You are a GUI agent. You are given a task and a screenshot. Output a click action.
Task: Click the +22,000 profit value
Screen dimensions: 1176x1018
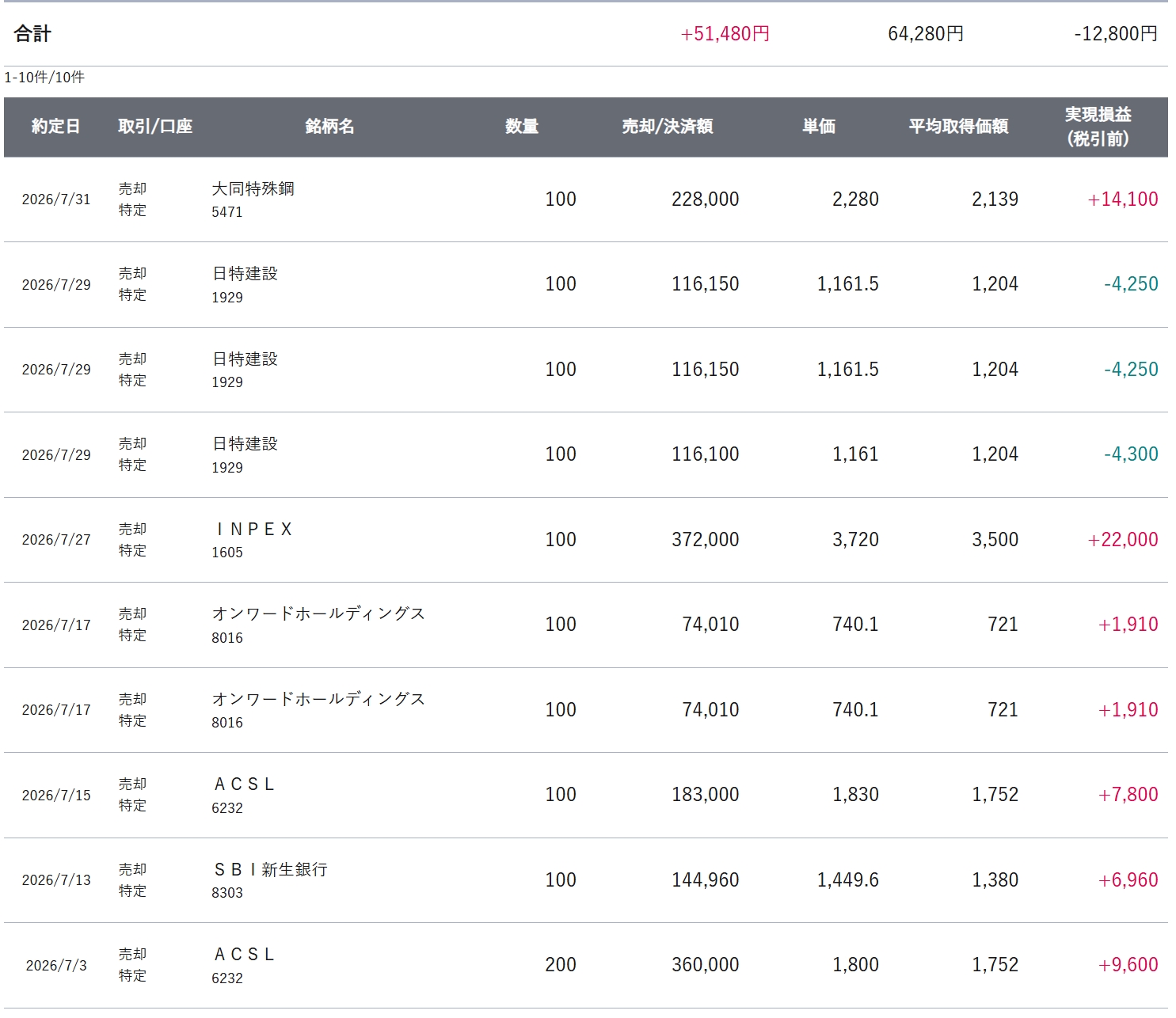(1123, 540)
